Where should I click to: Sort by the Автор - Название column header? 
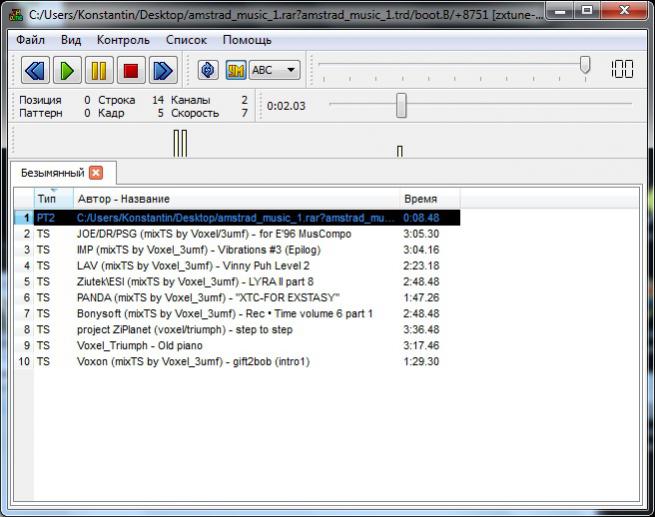coord(123,199)
